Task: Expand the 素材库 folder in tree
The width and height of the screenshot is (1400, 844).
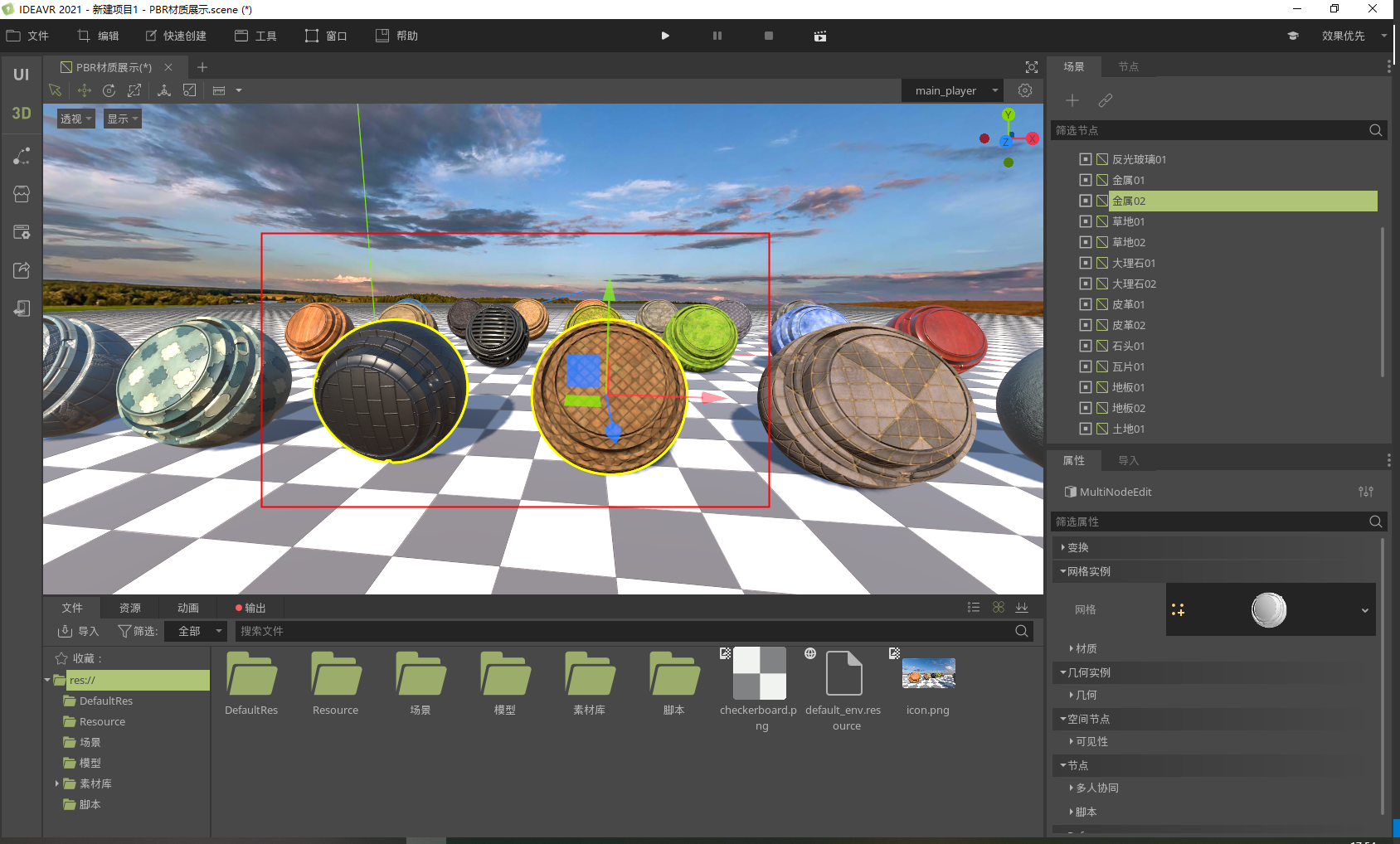Action: tap(56, 783)
